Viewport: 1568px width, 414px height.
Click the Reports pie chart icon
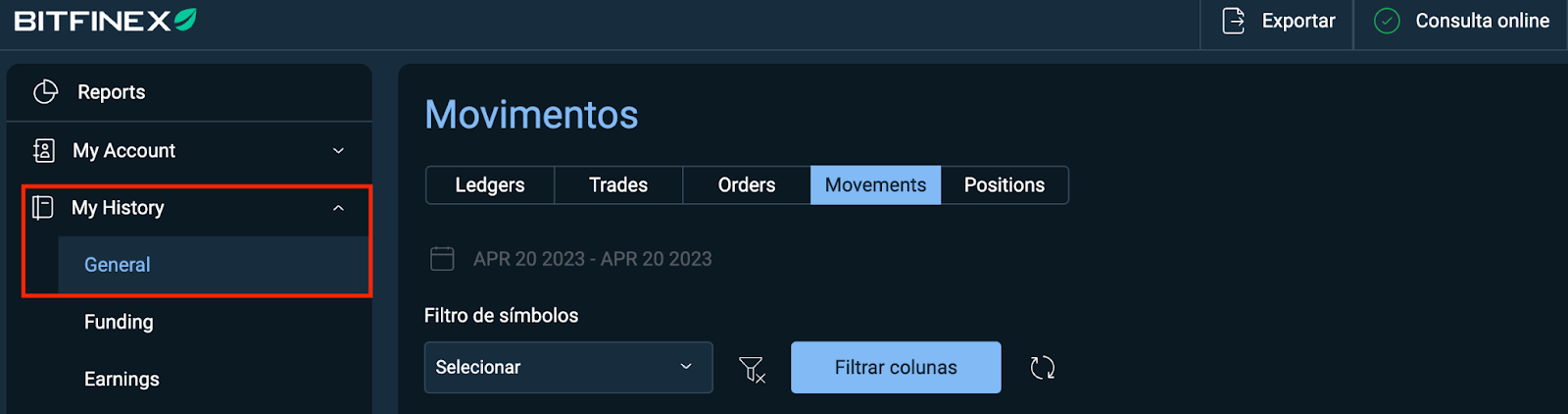[x=46, y=92]
